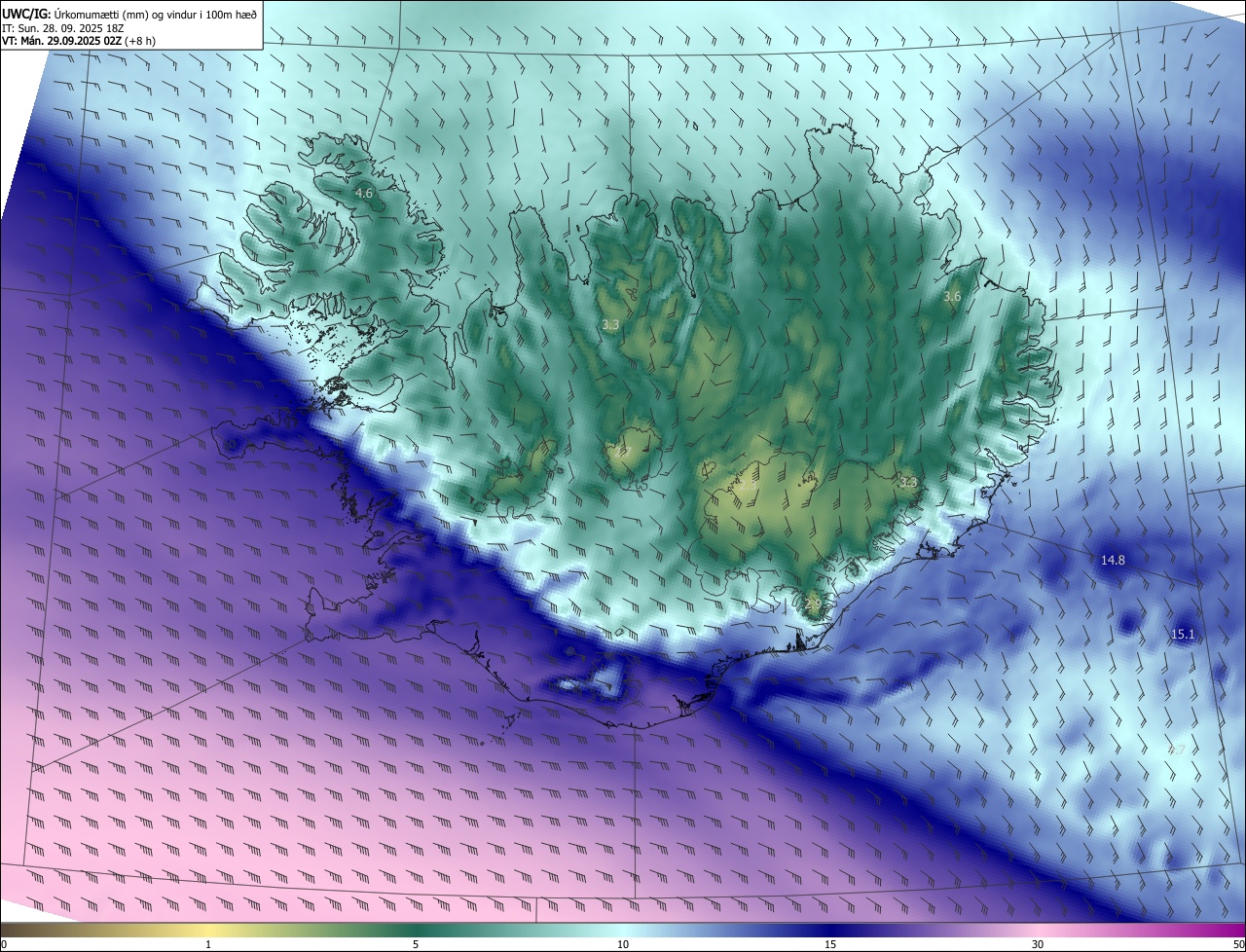This screenshot has height=952, width=1246.
Task: Click the 2.9 value label on the south coast
Action: 813,604
